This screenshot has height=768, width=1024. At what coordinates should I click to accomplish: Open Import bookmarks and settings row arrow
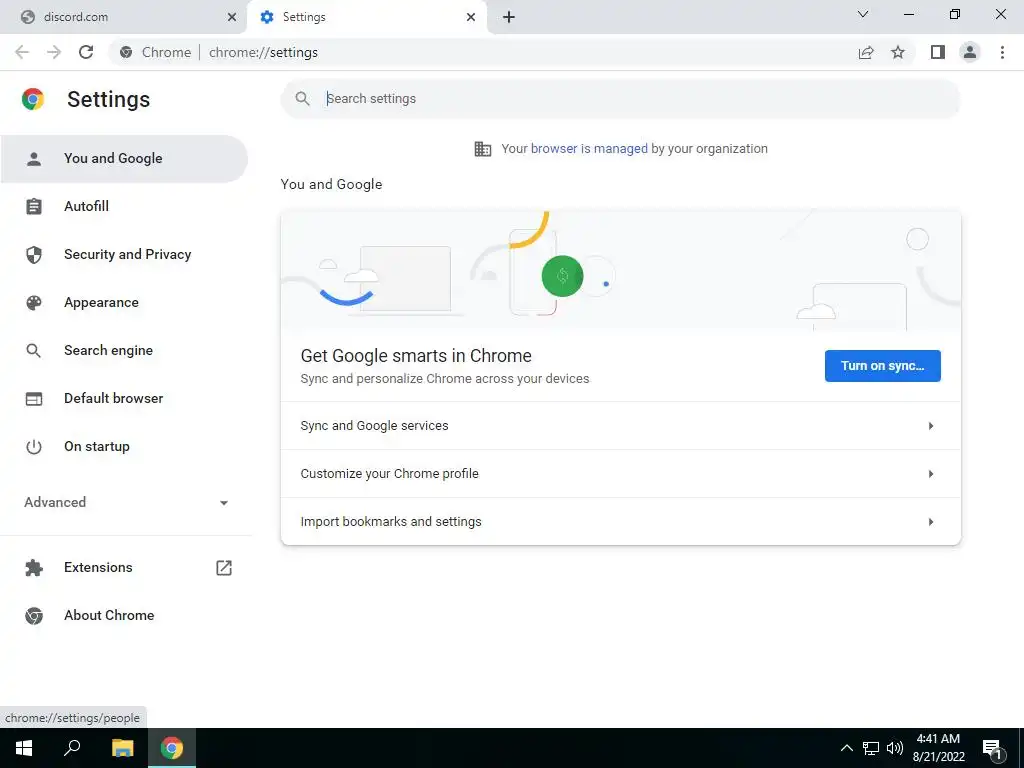[x=931, y=522]
